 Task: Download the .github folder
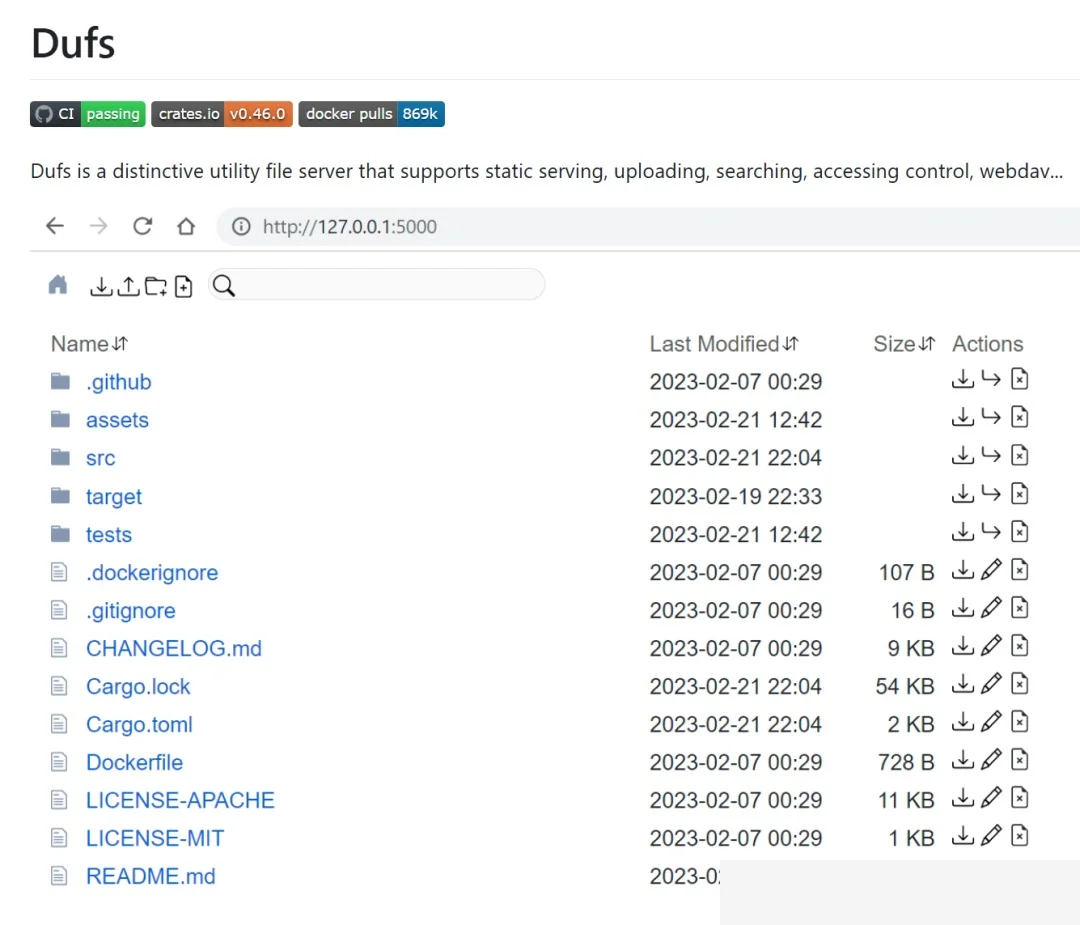962,379
